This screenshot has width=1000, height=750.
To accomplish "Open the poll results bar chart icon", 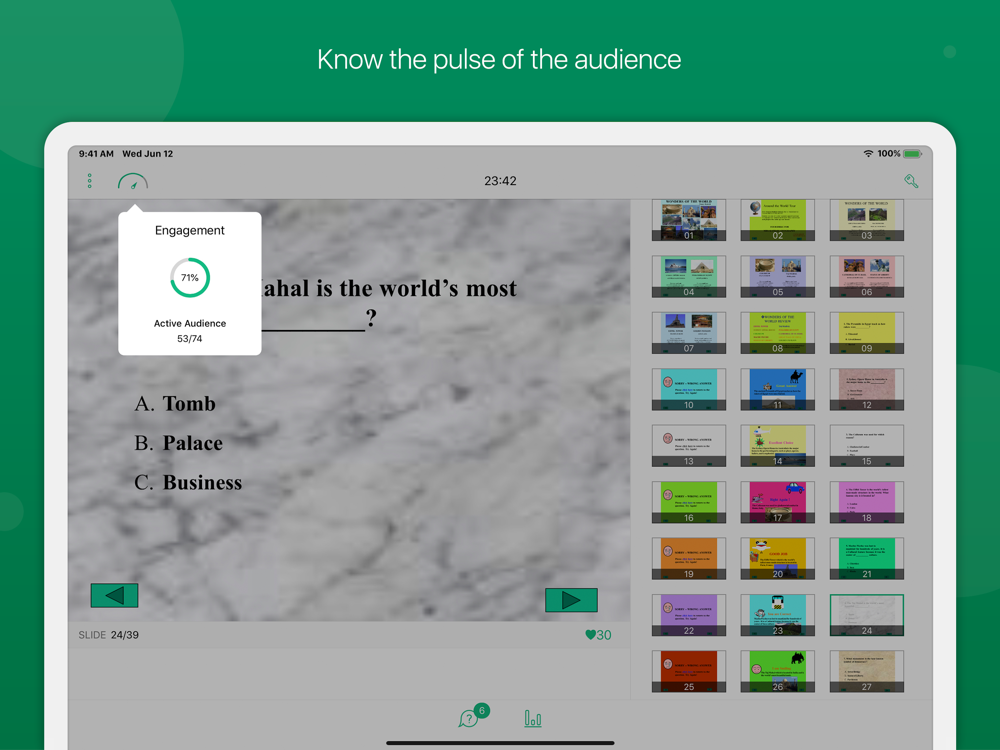I will tap(533, 719).
